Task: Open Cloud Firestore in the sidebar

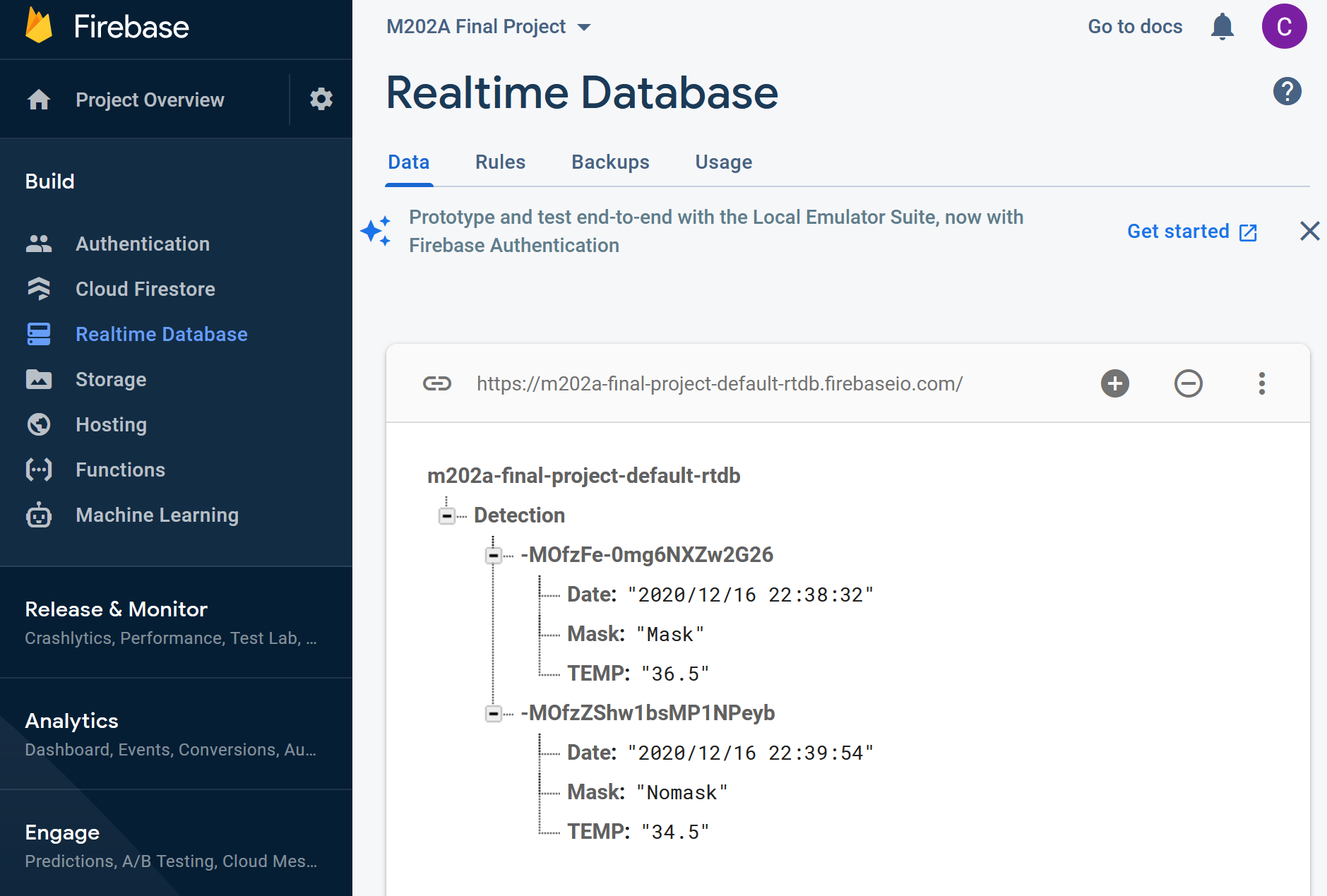Action: [x=145, y=289]
